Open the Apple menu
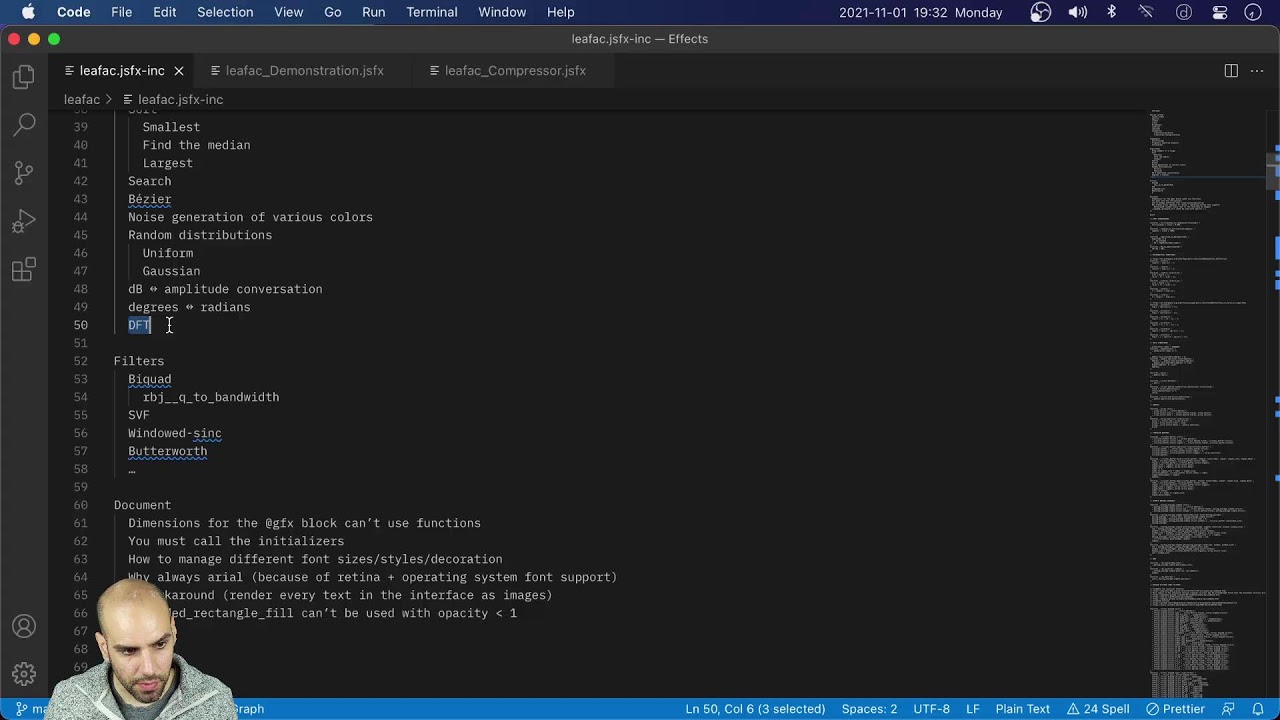This screenshot has width=1280, height=720. tap(27, 12)
